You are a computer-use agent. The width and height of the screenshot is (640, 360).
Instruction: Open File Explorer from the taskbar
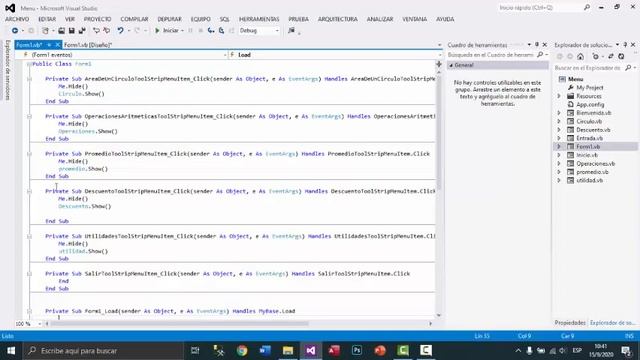(288, 351)
